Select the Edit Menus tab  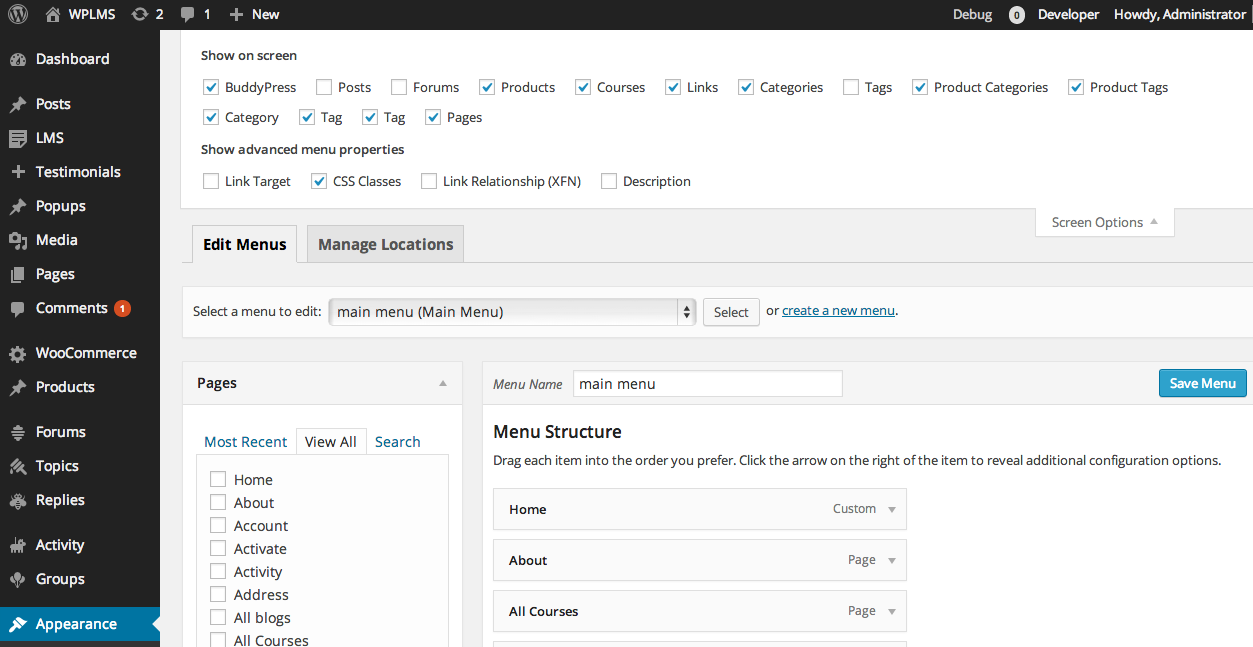(244, 244)
